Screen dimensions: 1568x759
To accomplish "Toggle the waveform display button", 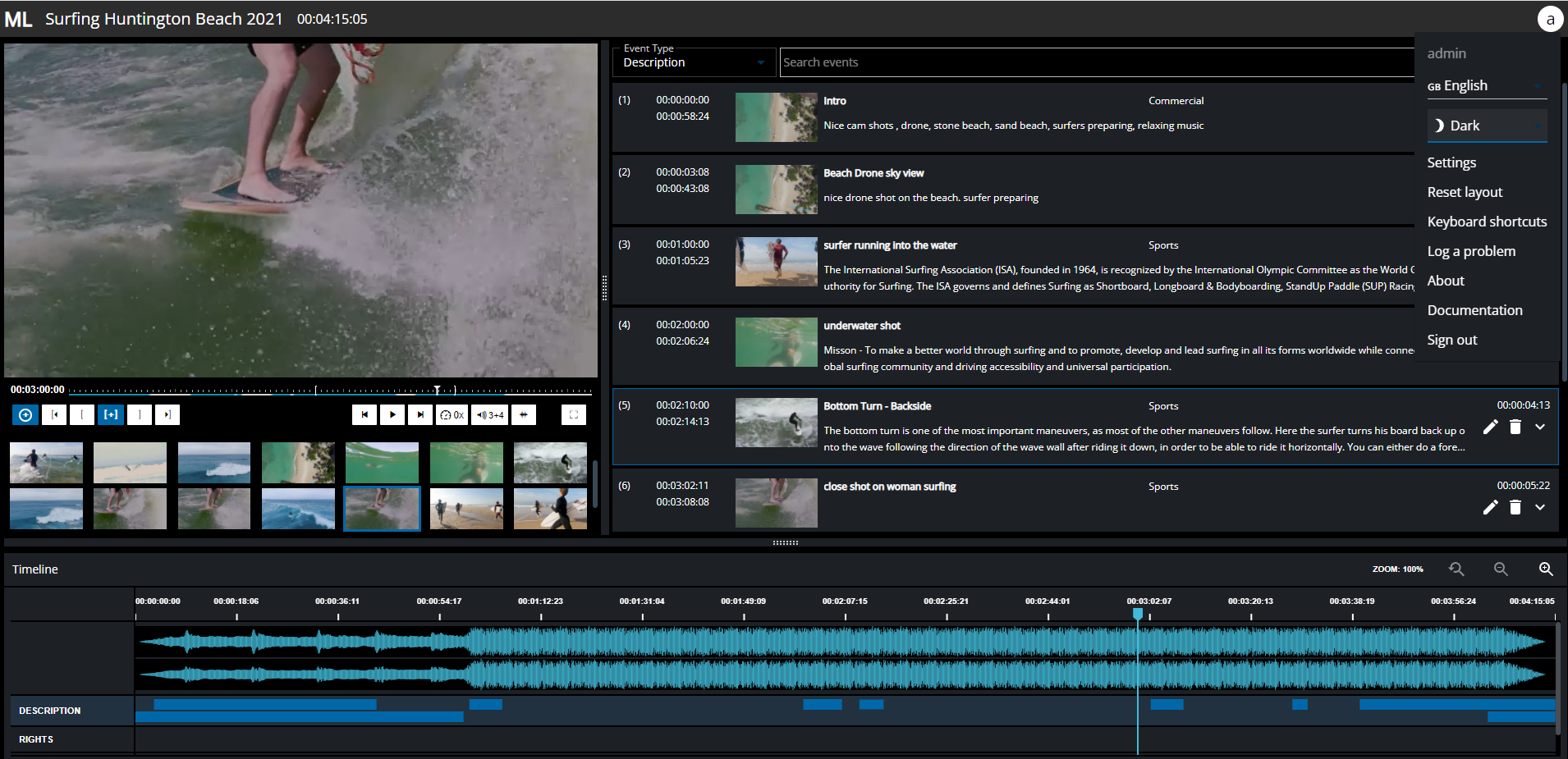I will point(524,415).
